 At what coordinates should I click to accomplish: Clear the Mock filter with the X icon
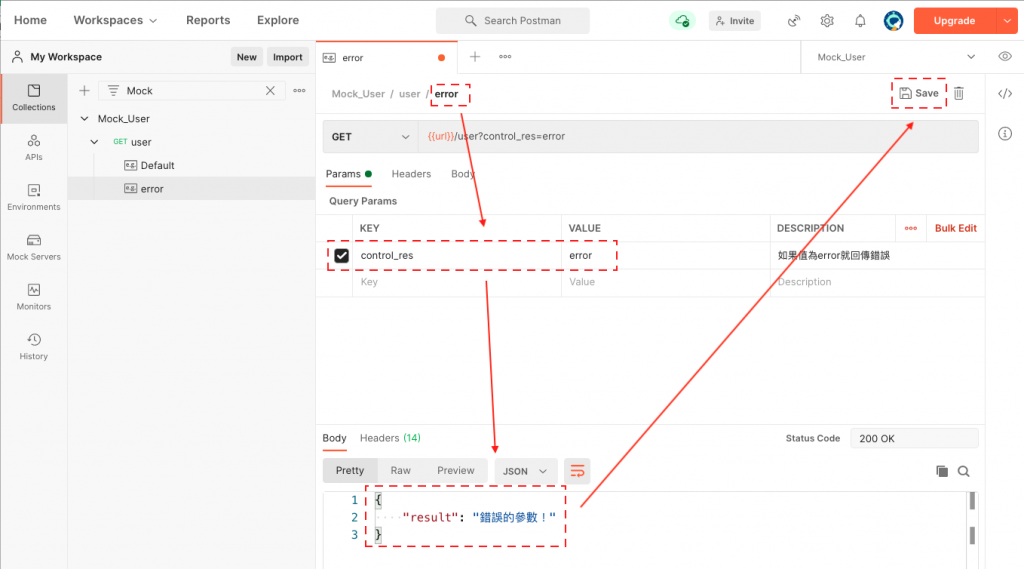point(270,91)
